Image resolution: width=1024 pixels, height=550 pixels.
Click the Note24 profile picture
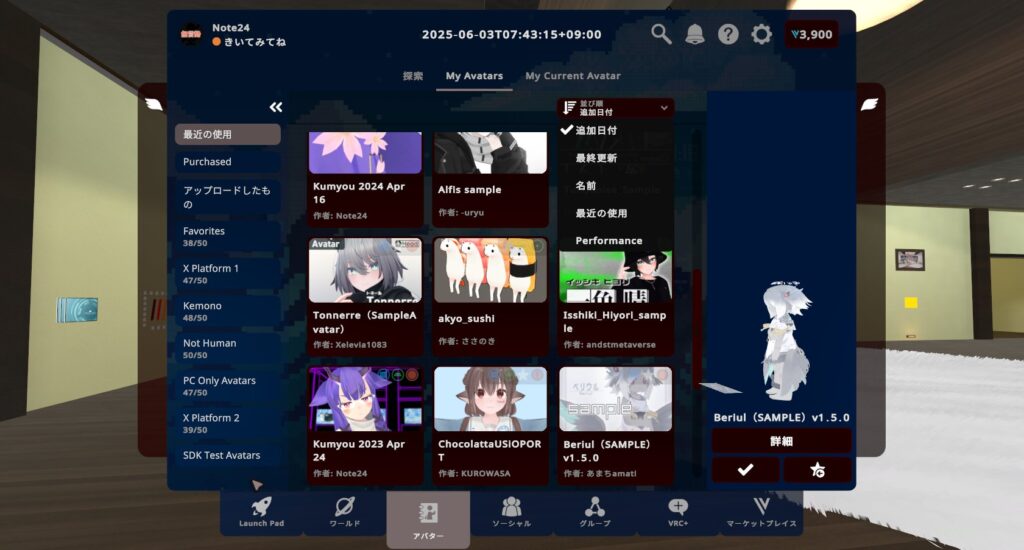click(x=191, y=35)
